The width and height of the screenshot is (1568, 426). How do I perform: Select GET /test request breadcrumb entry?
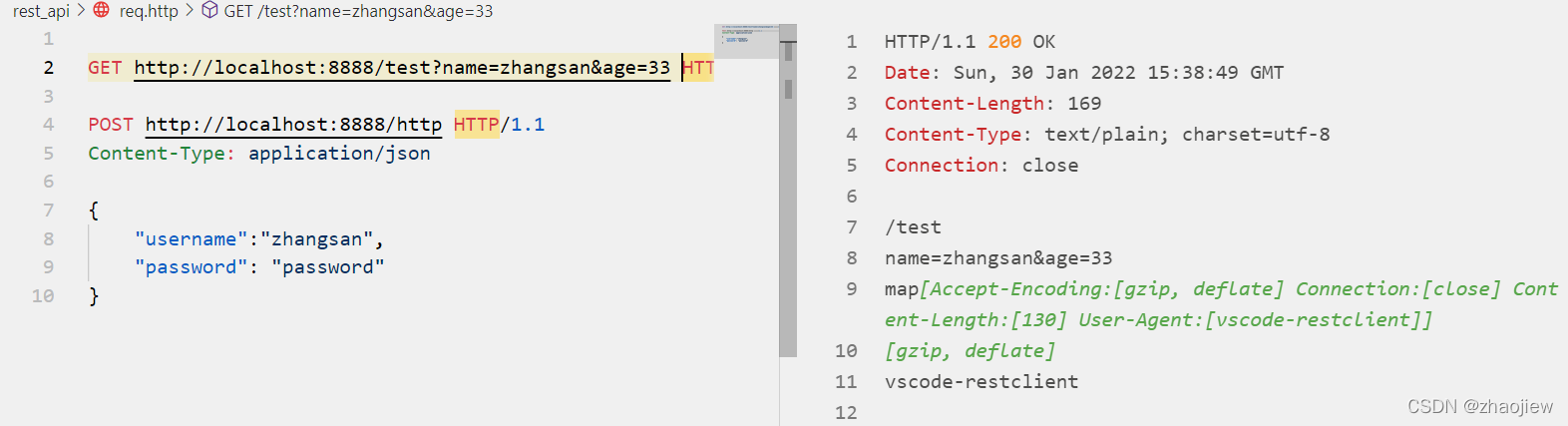click(x=358, y=11)
